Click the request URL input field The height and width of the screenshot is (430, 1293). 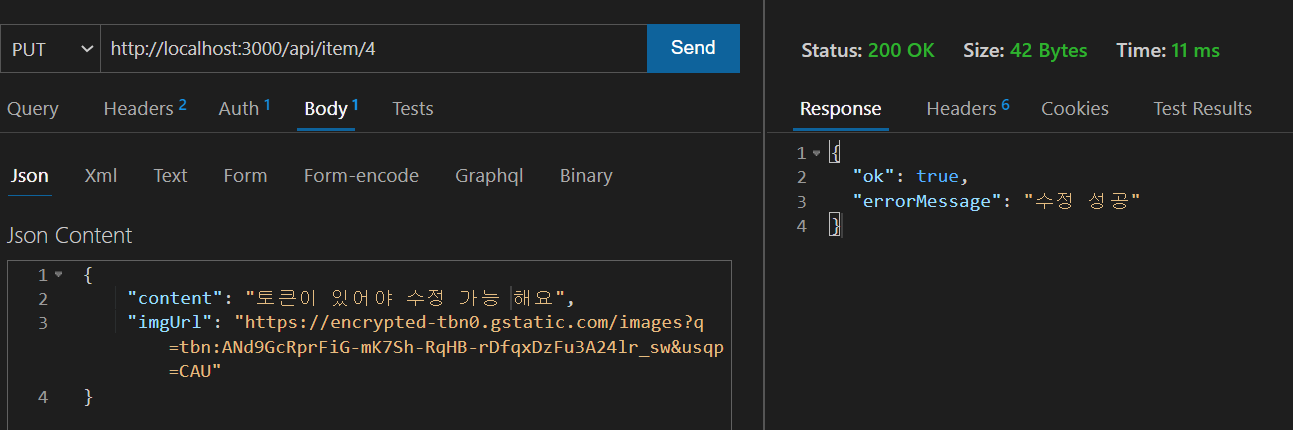(374, 49)
